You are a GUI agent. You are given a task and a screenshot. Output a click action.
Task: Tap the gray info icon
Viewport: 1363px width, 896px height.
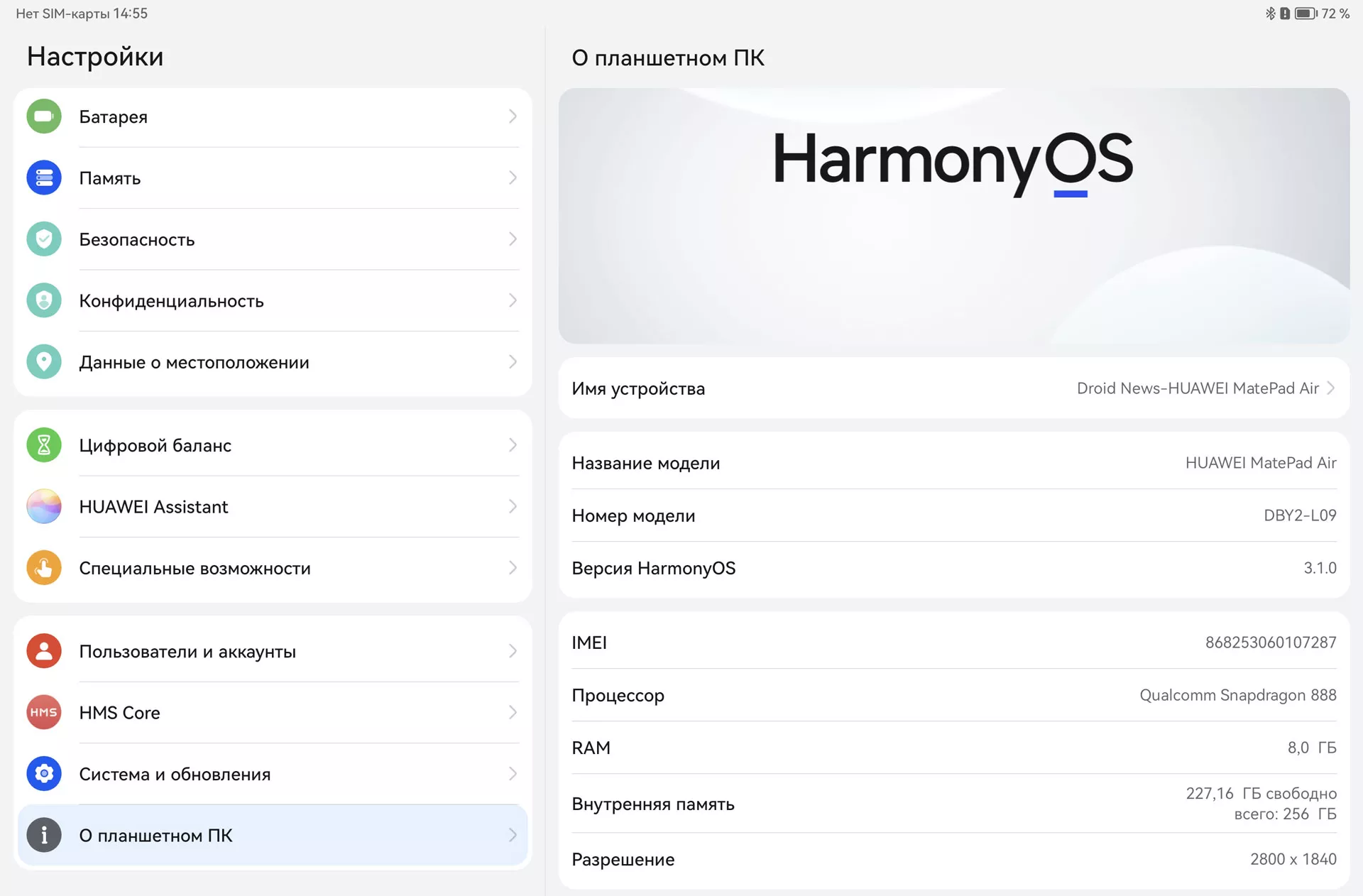(44, 835)
